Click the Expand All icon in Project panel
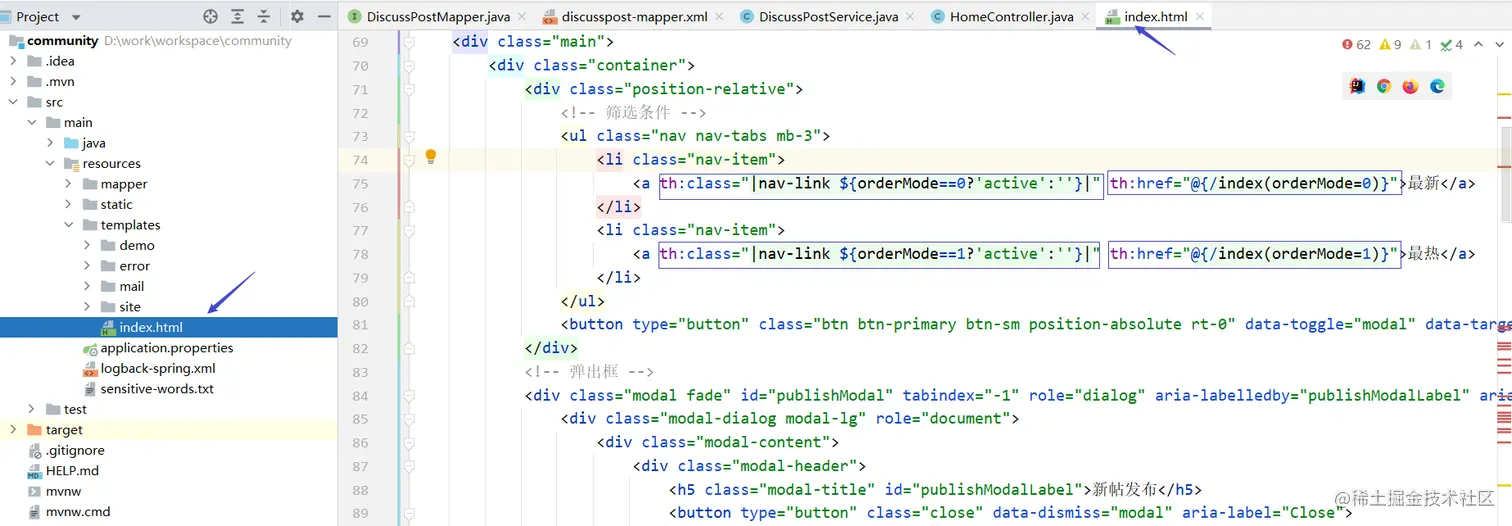The image size is (1512, 526). pos(237,16)
